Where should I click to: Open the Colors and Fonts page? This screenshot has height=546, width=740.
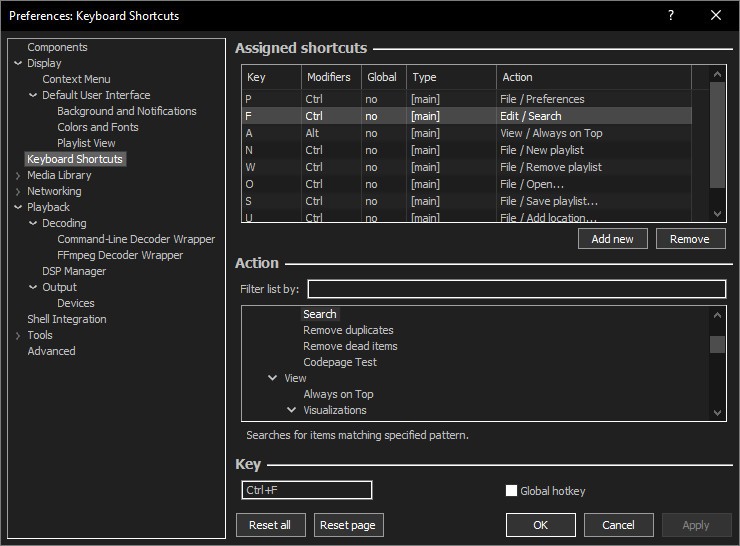[98, 127]
